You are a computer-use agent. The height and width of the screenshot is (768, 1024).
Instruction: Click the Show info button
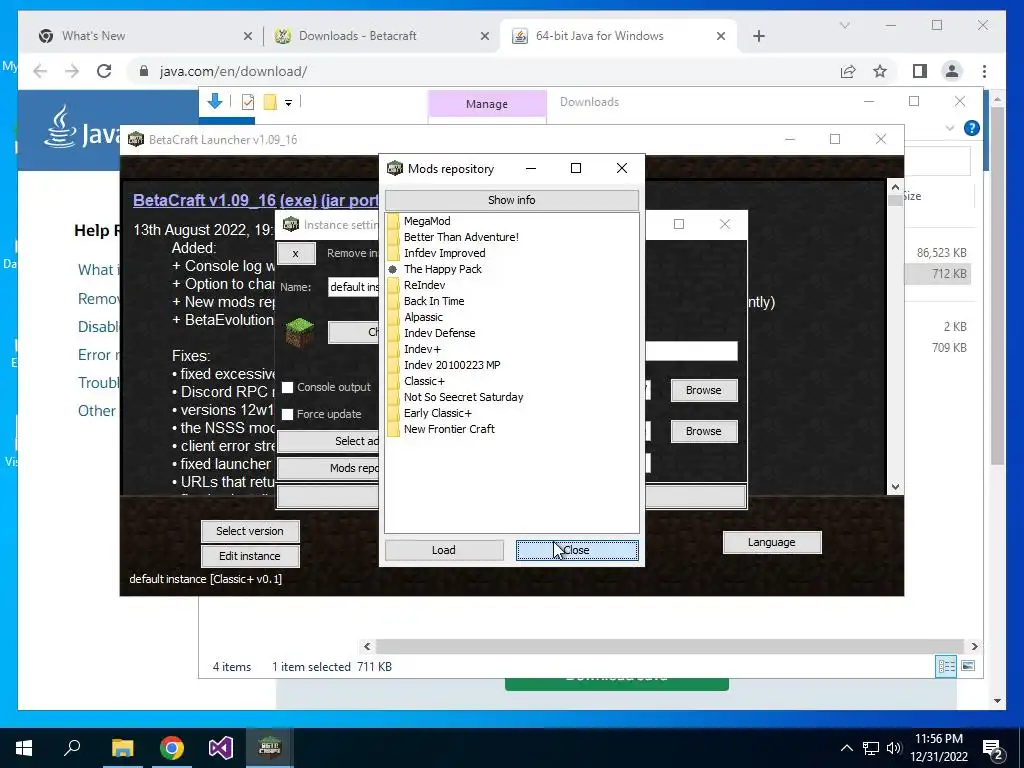pyautogui.click(x=511, y=200)
